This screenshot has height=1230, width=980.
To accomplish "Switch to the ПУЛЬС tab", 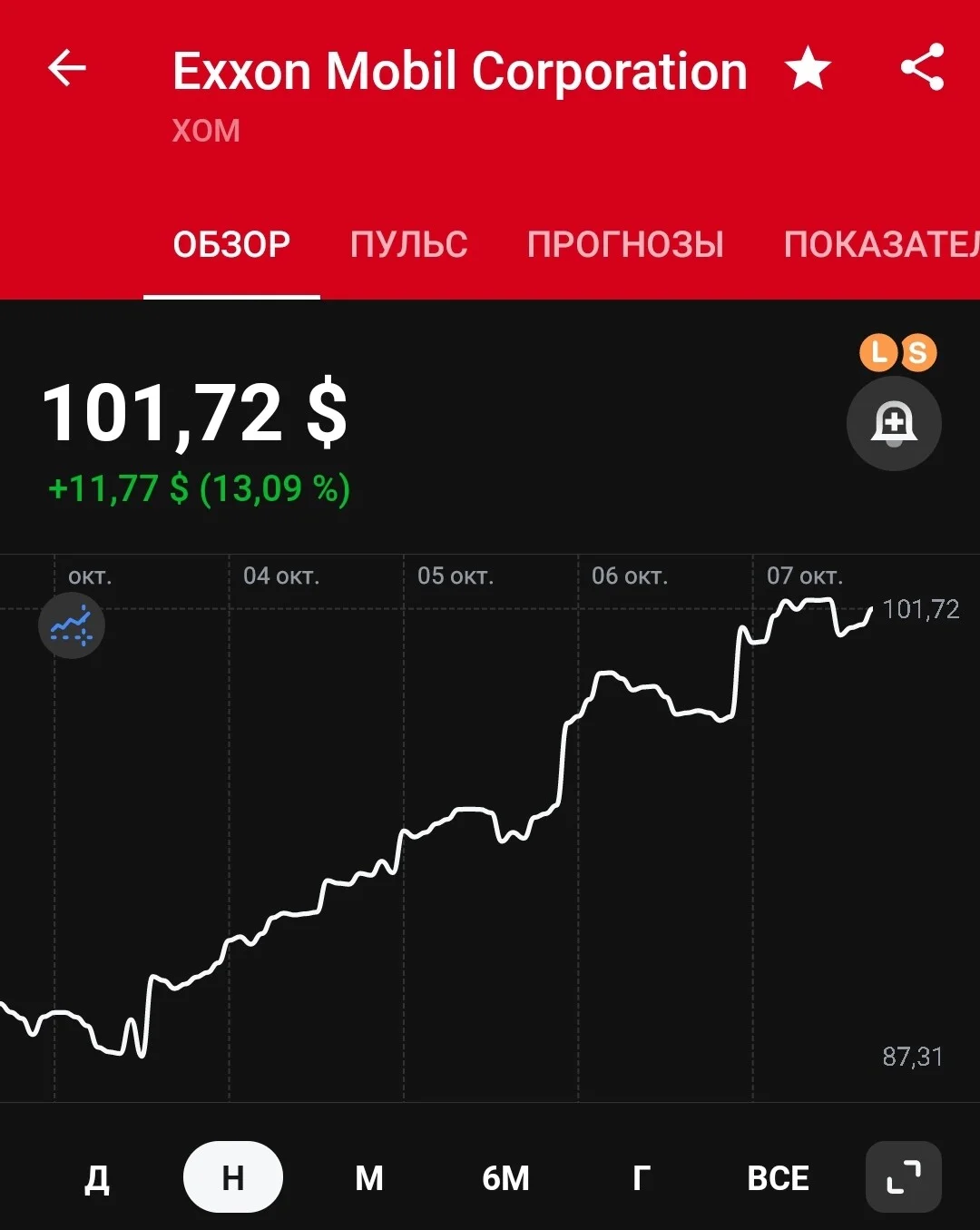I will click(409, 244).
